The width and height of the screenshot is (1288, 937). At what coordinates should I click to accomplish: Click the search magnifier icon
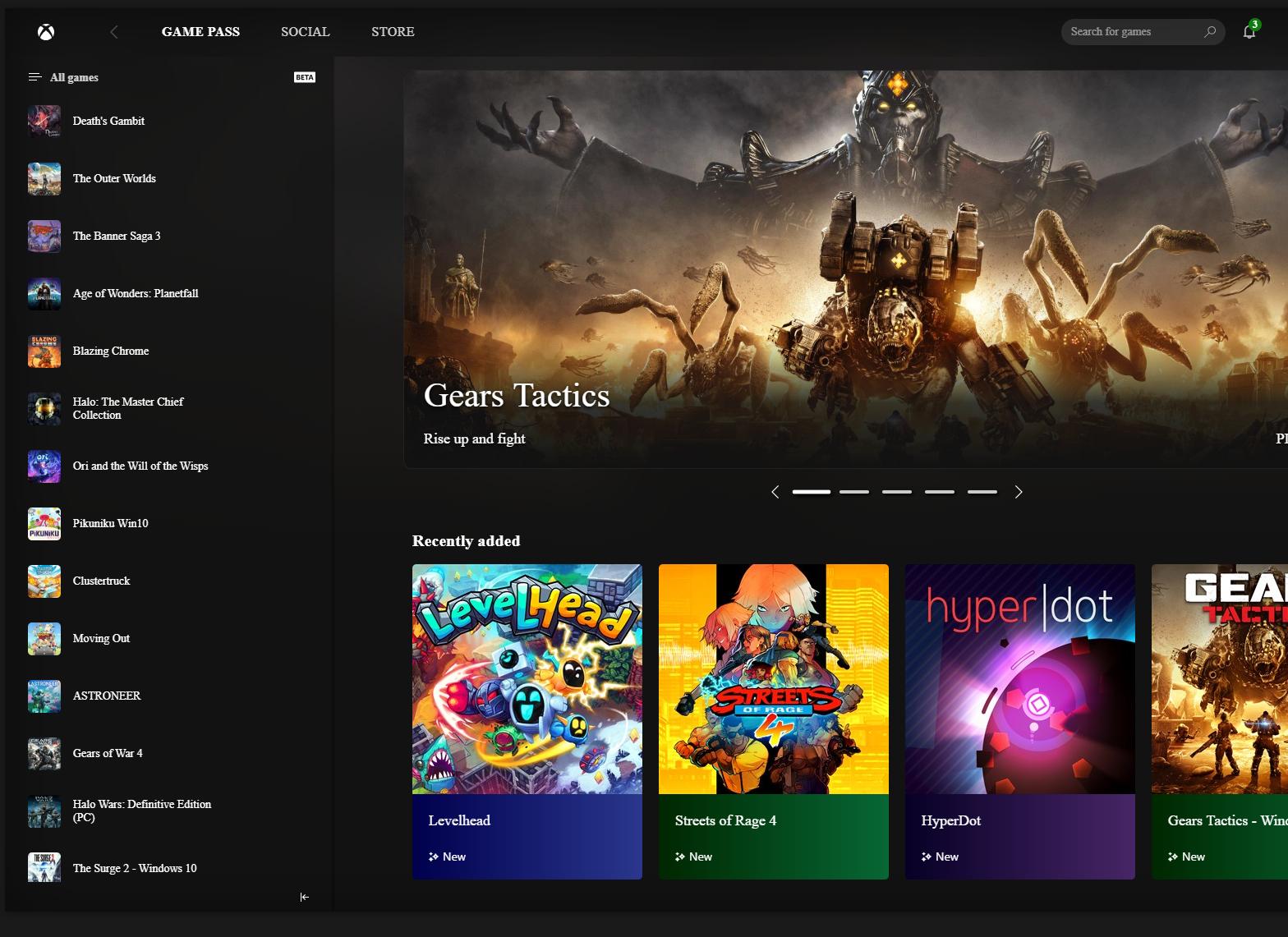[1210, 32]
